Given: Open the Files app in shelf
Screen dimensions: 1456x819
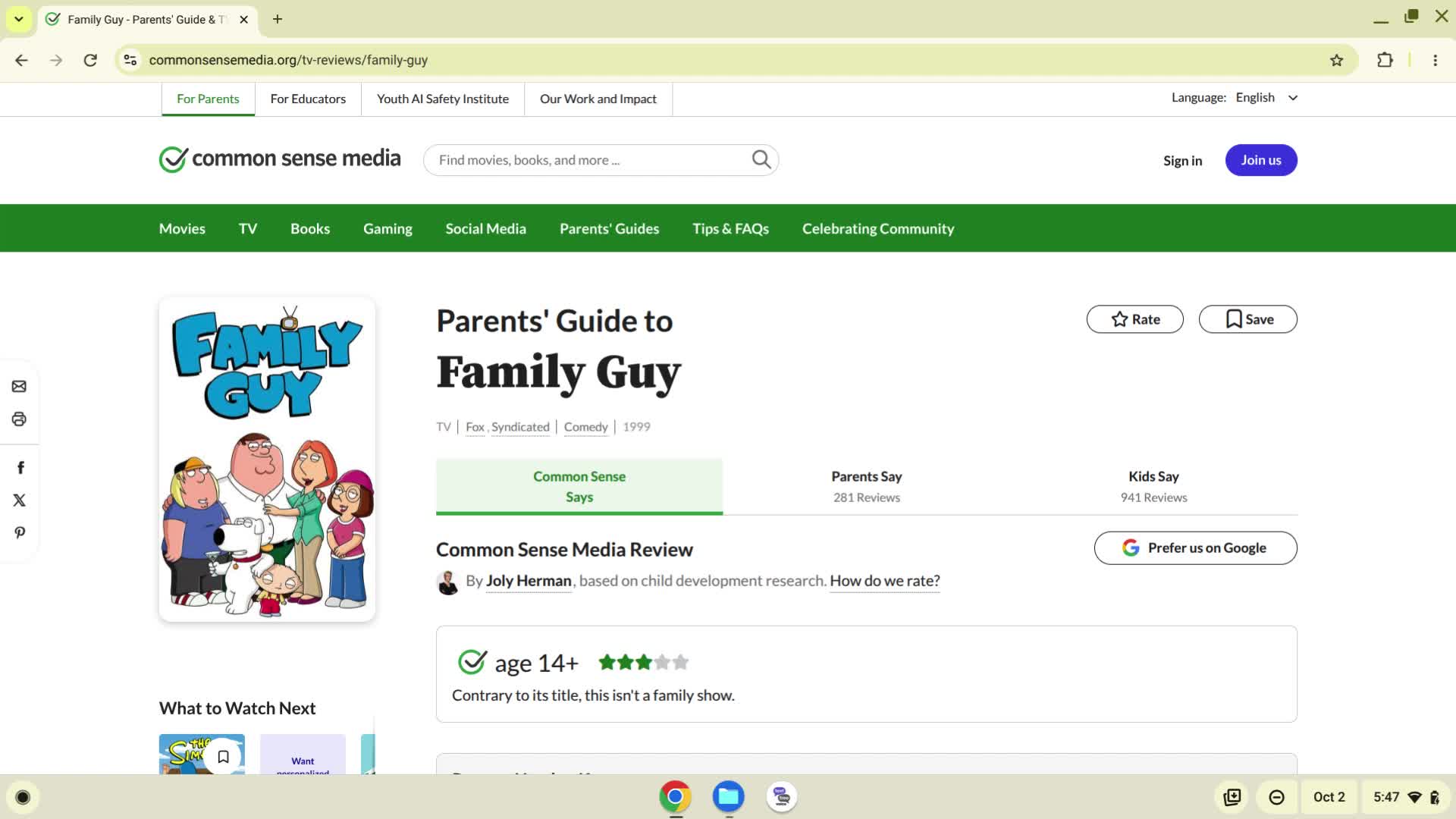Looking at the screenshot, I should [x=728, y=796].
